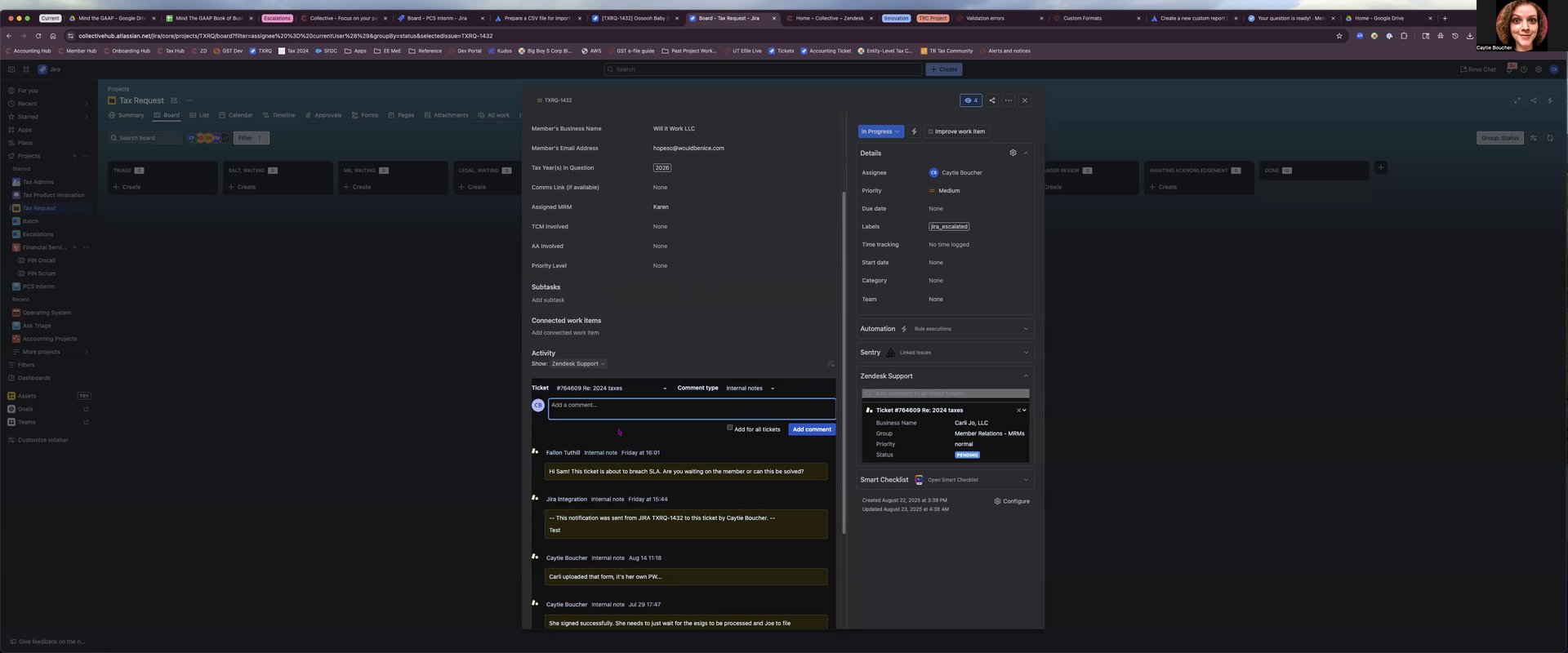Open Rovo Chat
Image resolution: width=1568 pixels, height=653 pixels.
[x=1478, y=69]
